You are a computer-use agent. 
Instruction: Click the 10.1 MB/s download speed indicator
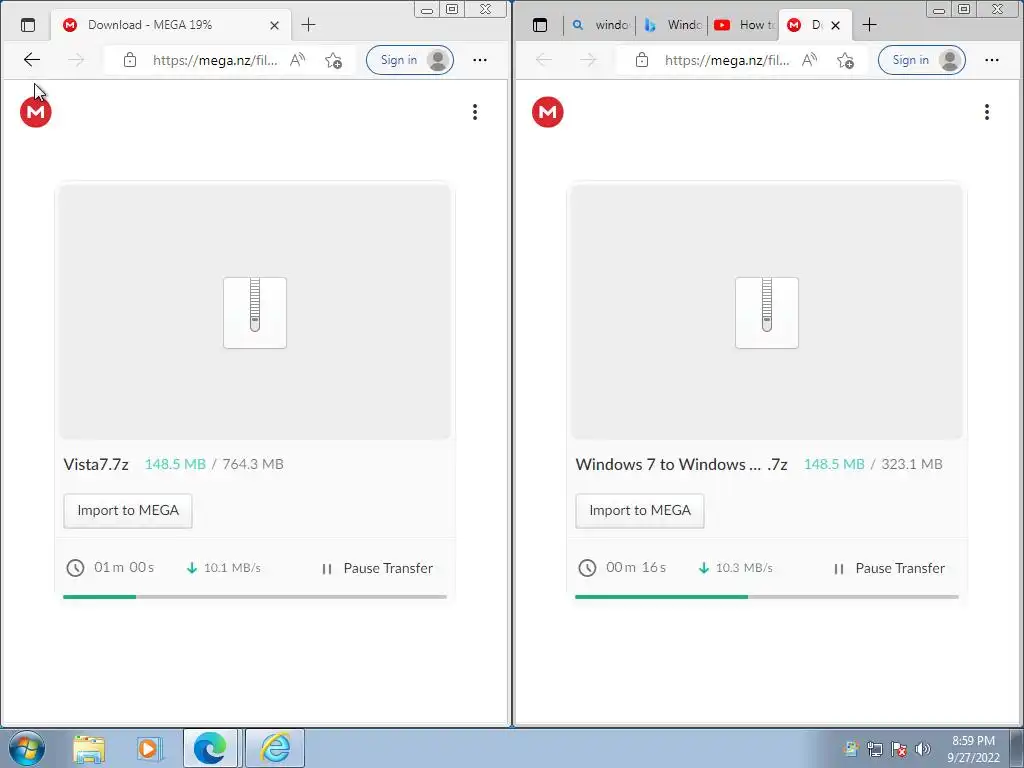pyautogui.click(x=224, y=568)
